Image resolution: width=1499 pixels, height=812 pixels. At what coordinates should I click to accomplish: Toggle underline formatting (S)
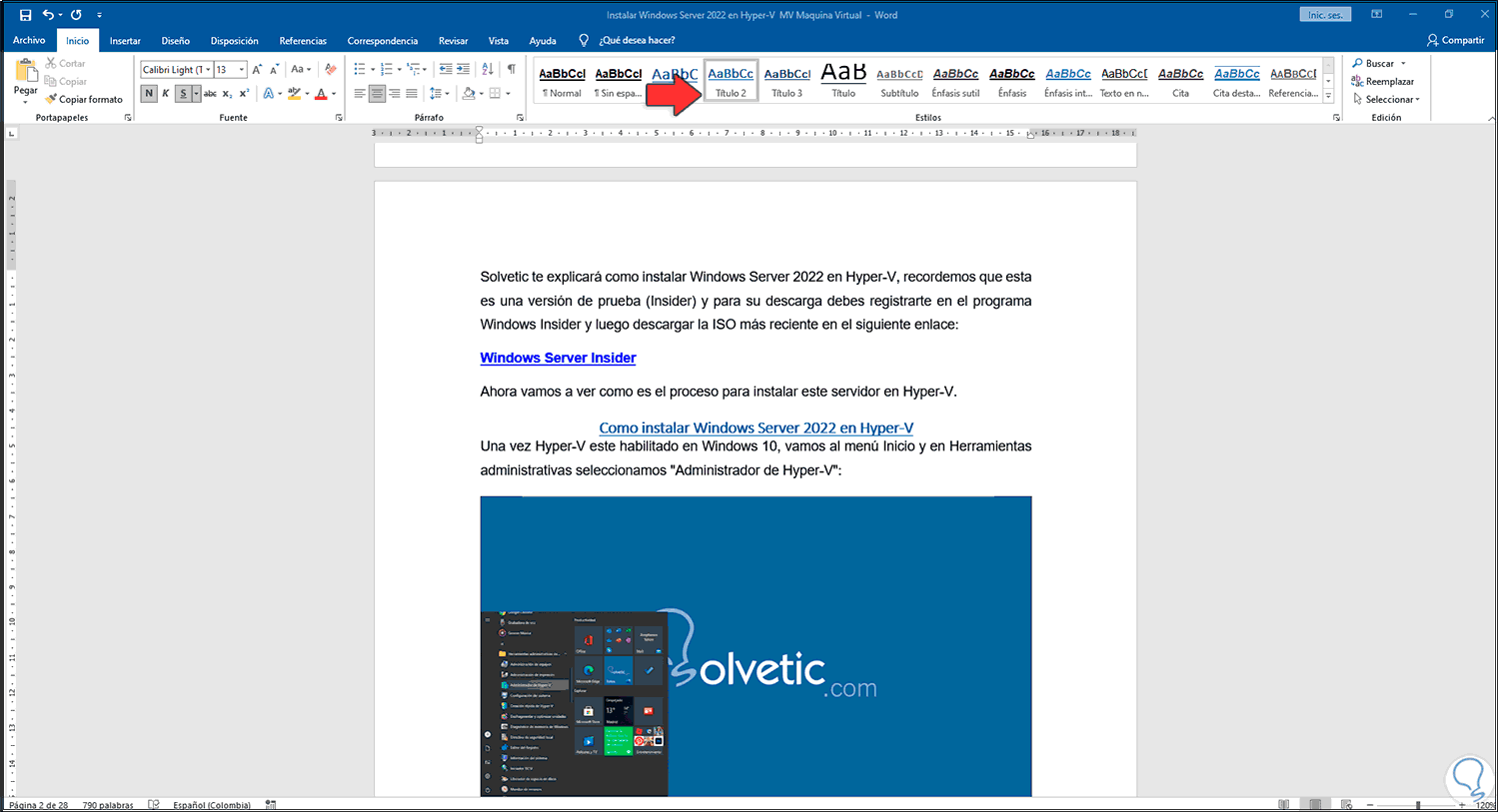(x=183, y=93)
